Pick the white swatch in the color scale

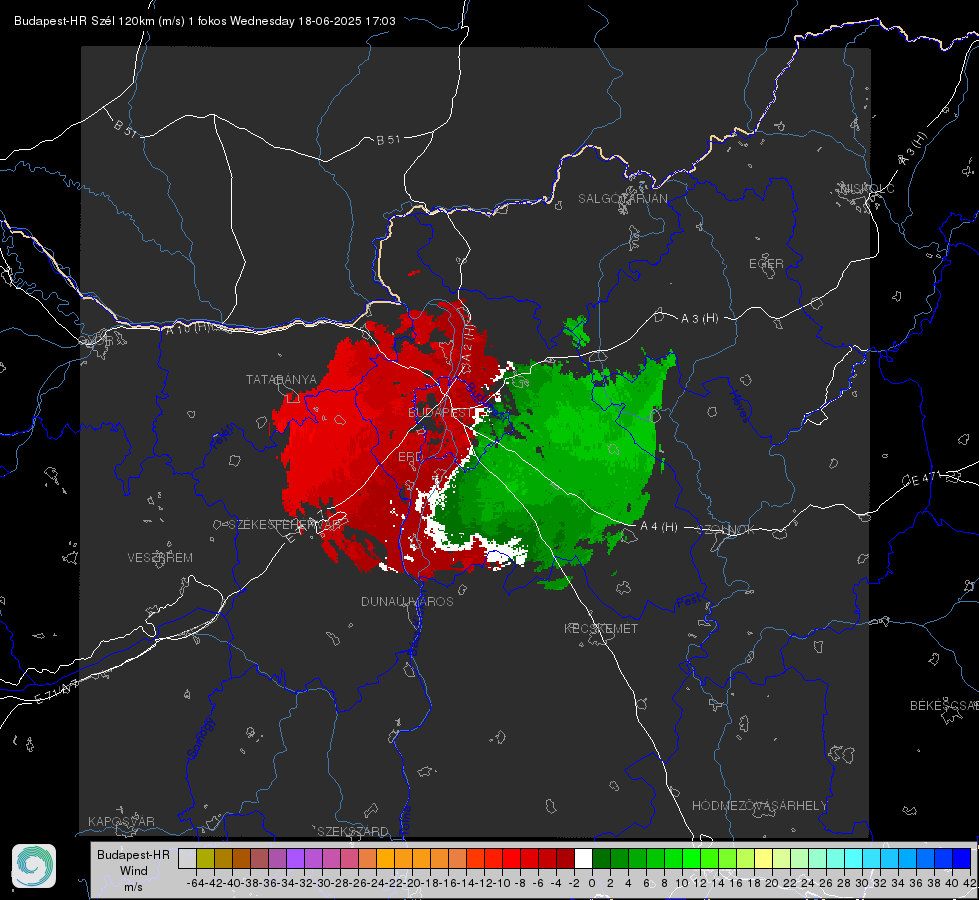coord(583,858)
